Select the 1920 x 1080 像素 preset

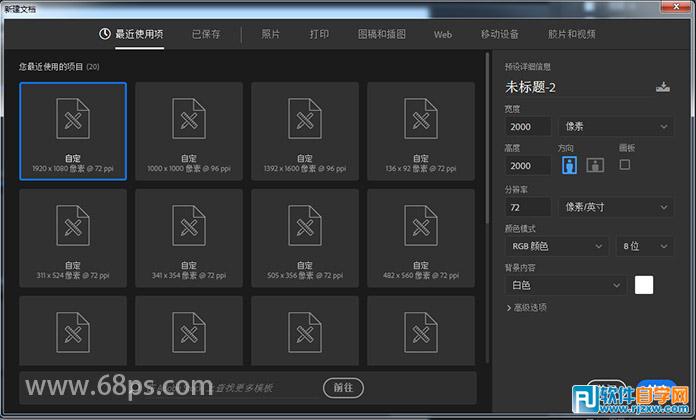[x=73, y=131]
